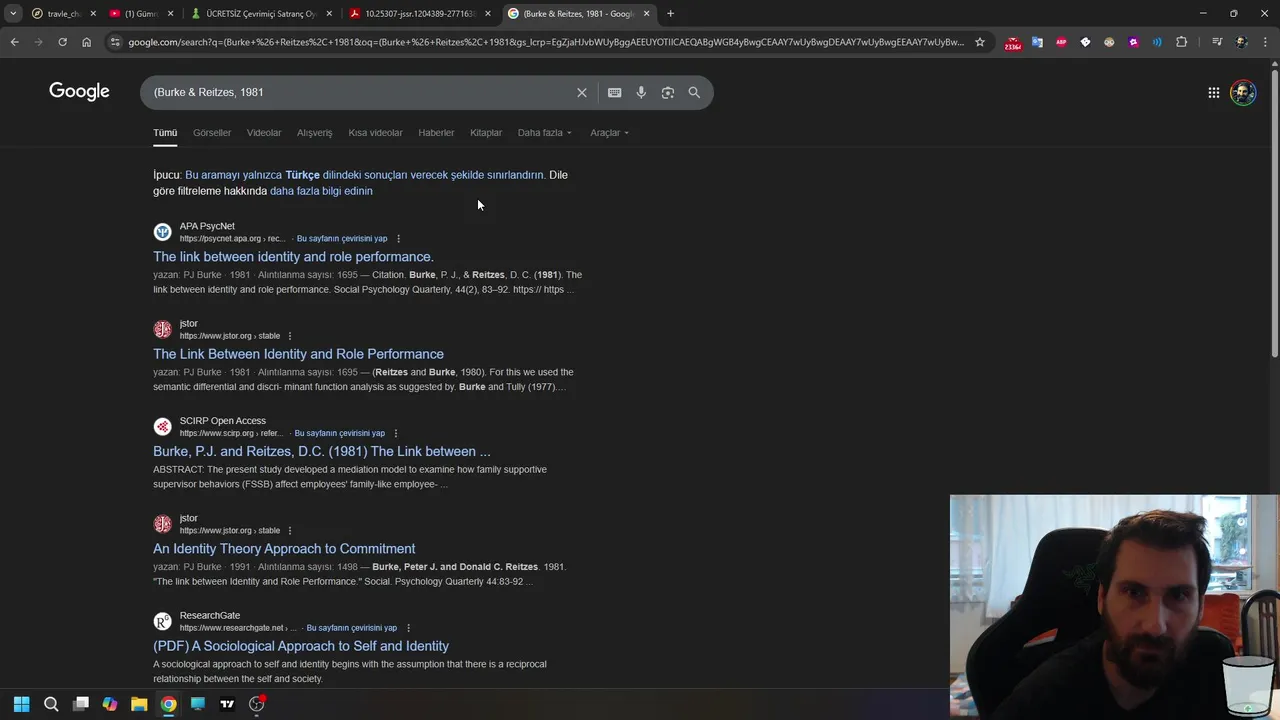Click the magnifier search submit icon
This screenshot has width=1280, height=720.
point(694,92)
